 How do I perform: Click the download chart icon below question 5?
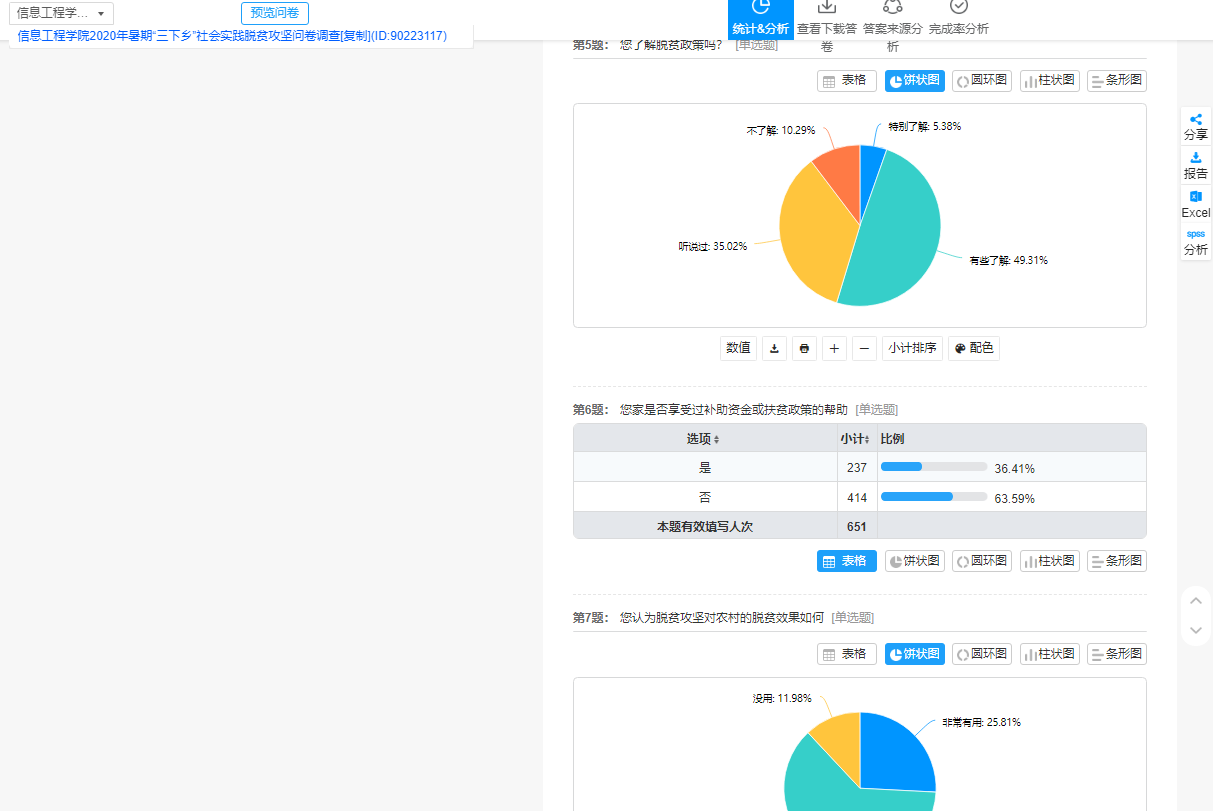[x=774, y=348]
